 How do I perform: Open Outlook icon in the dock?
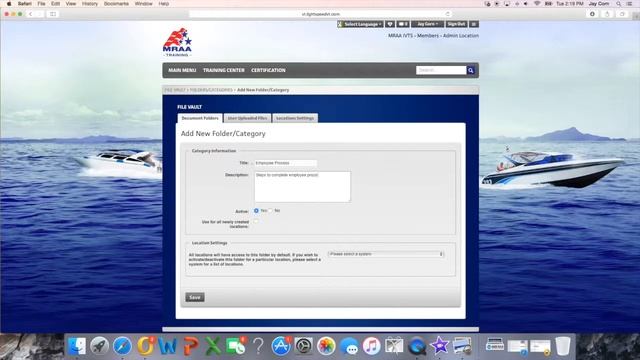click(x=145, y=346)
